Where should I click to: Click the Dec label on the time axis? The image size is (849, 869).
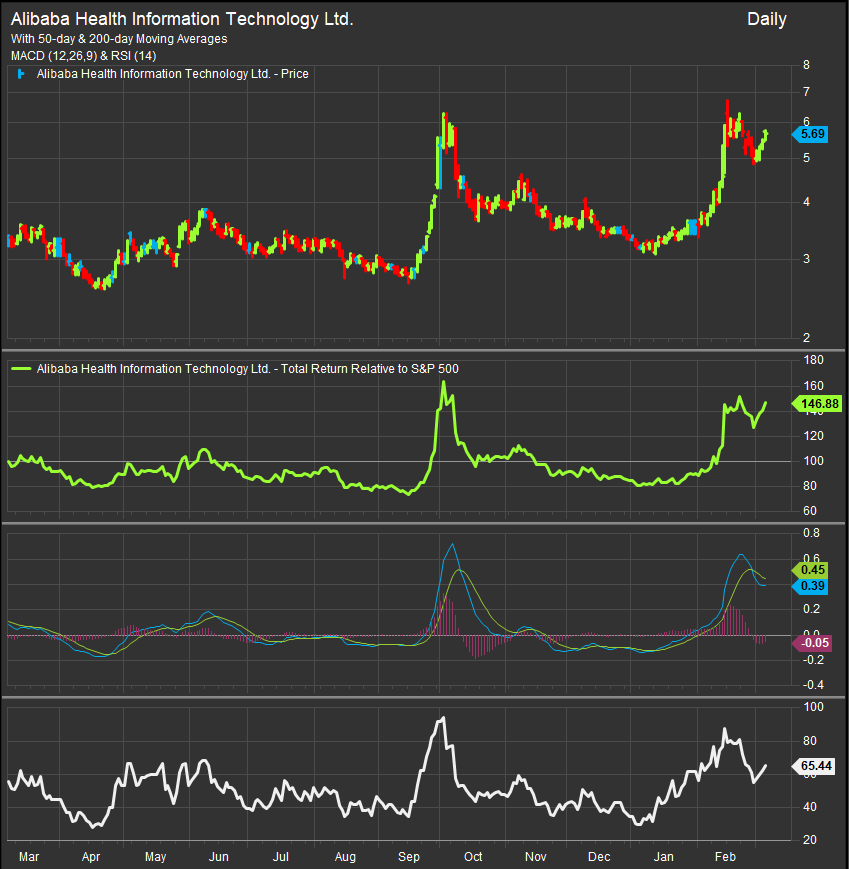599,857
